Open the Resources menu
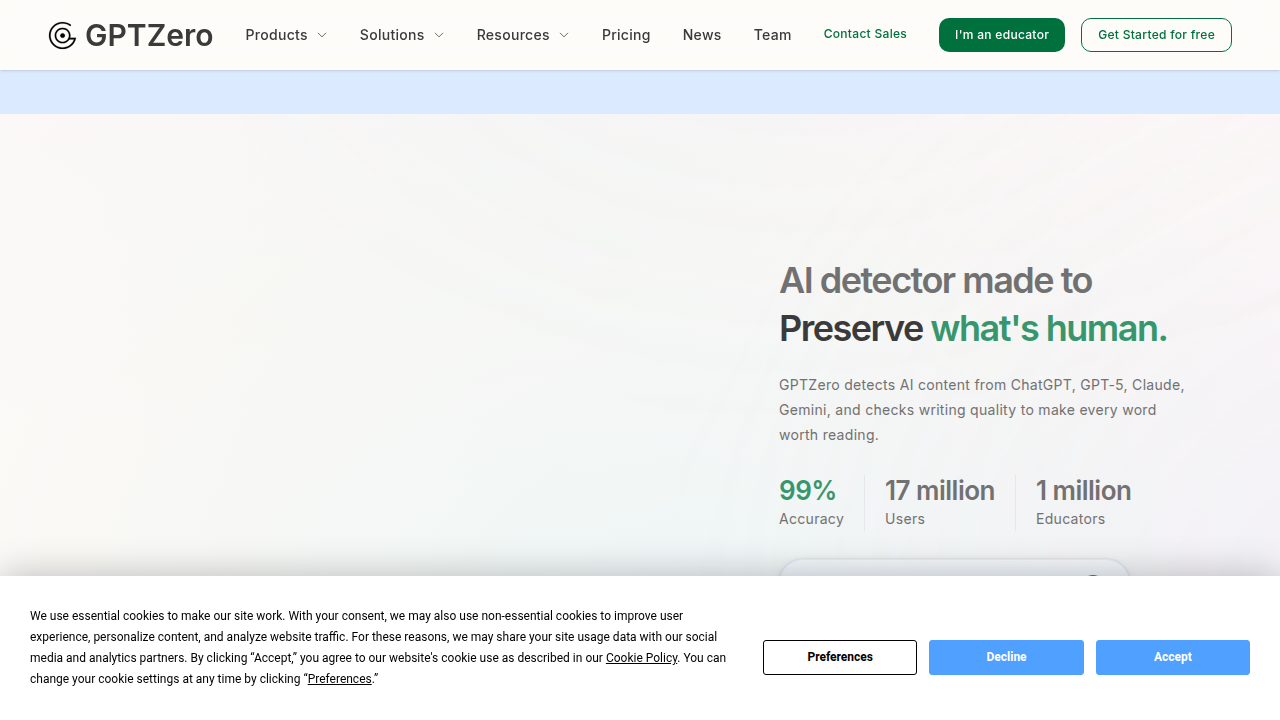The height and width of the screenshot is (720, 1280). (x=523, y=35)
